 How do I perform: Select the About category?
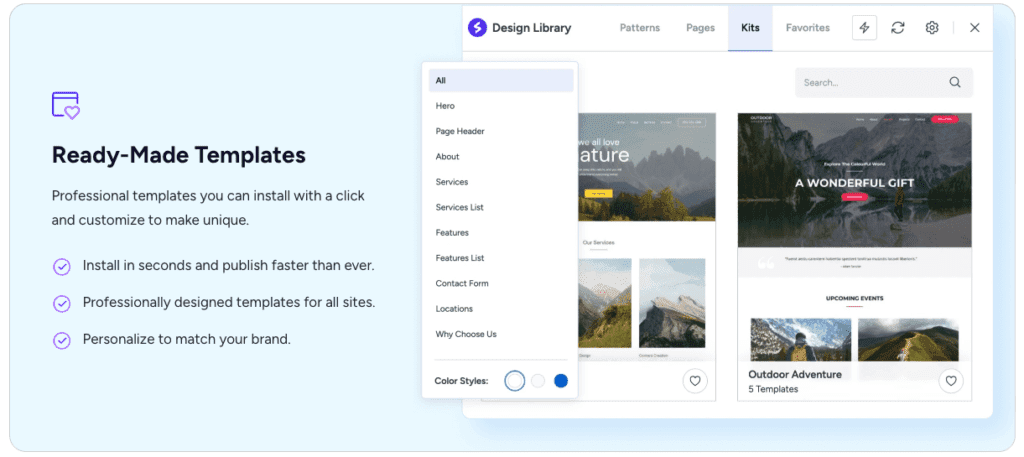coord(447,157)
